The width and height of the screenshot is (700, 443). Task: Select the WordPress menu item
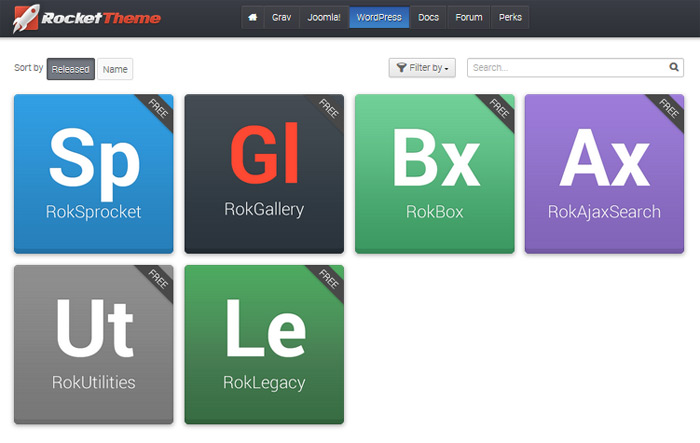click(379, 17)
